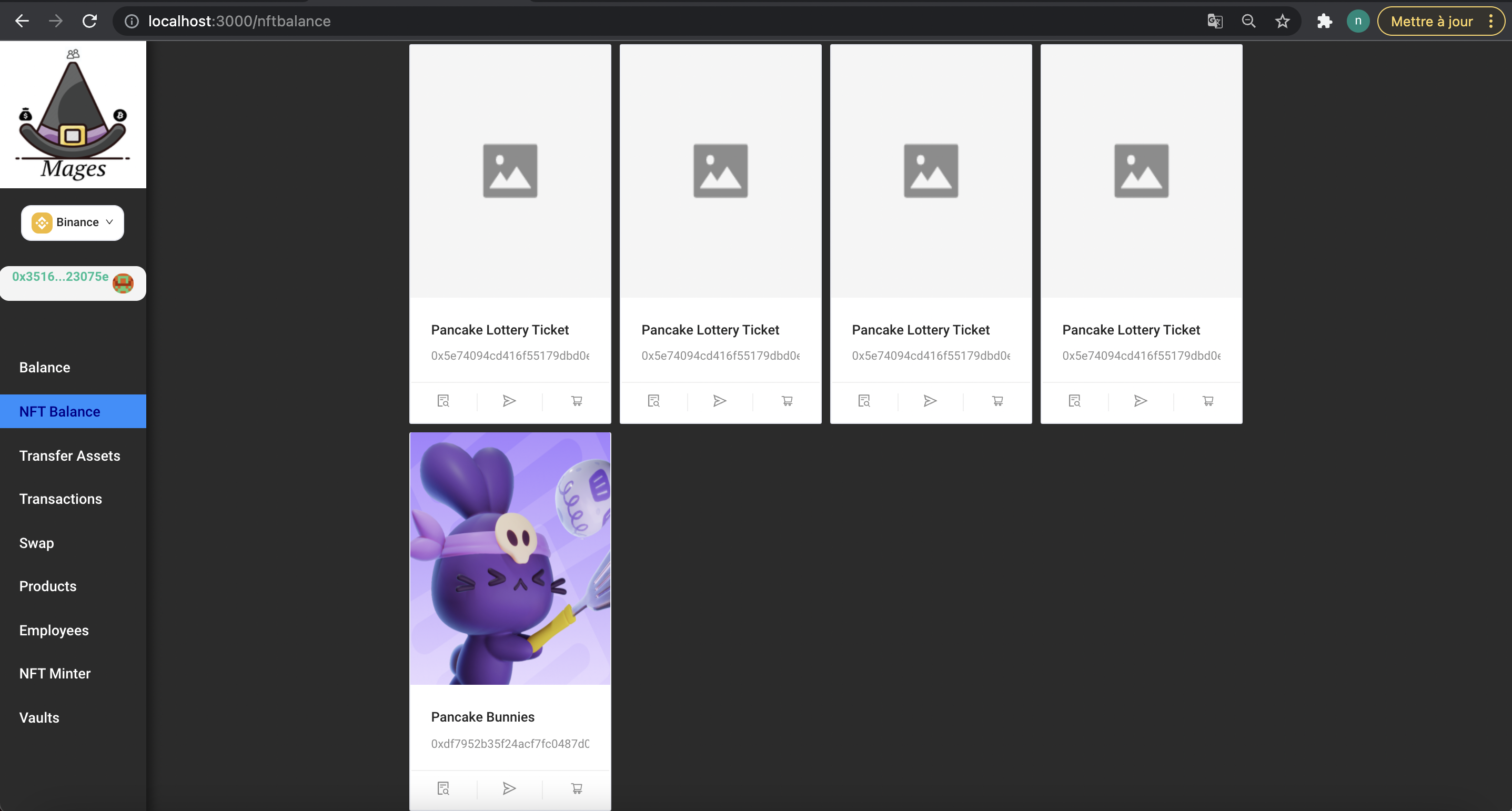Image resolution: width=1512 pixels, height=811 pixels.
Task: Click the cart icon on the third Pancake Lottery Ticket card
Action: (997, 401)
